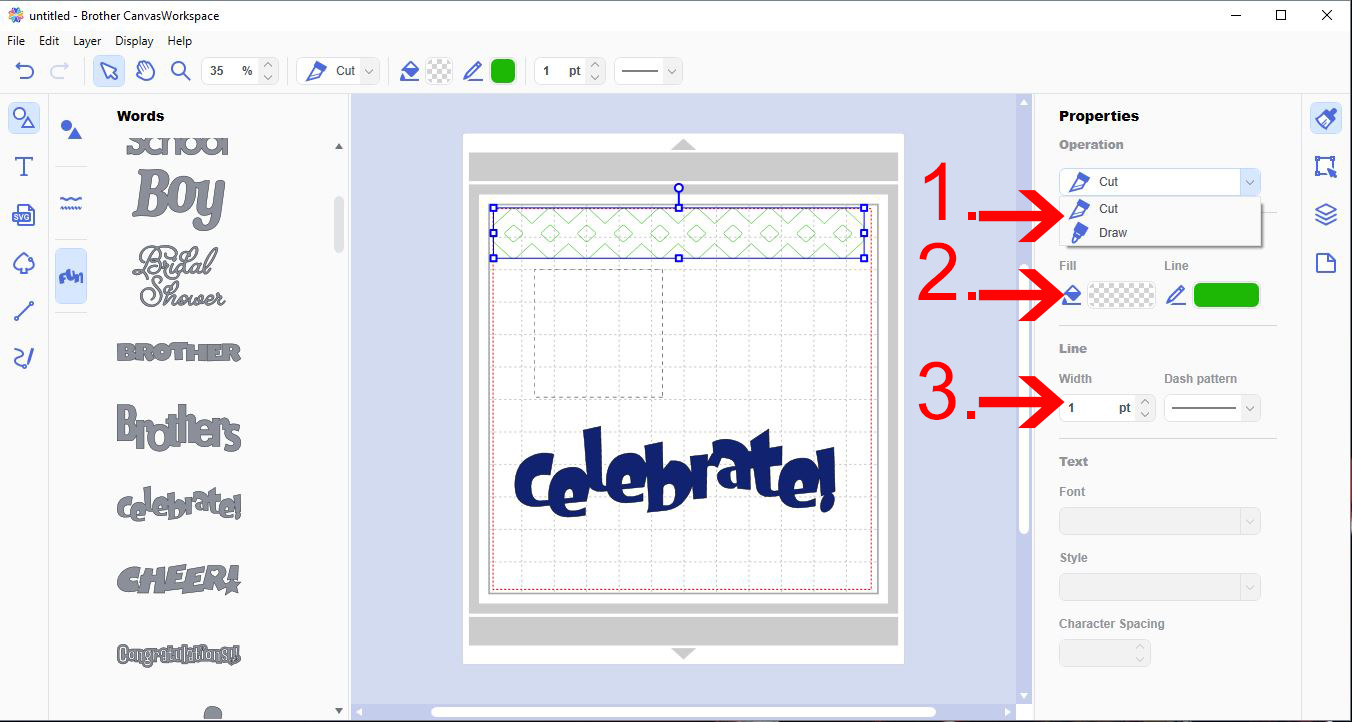Select the BROTHER word design
This screenshot has width=1352, height=722.
click(179, 352)
